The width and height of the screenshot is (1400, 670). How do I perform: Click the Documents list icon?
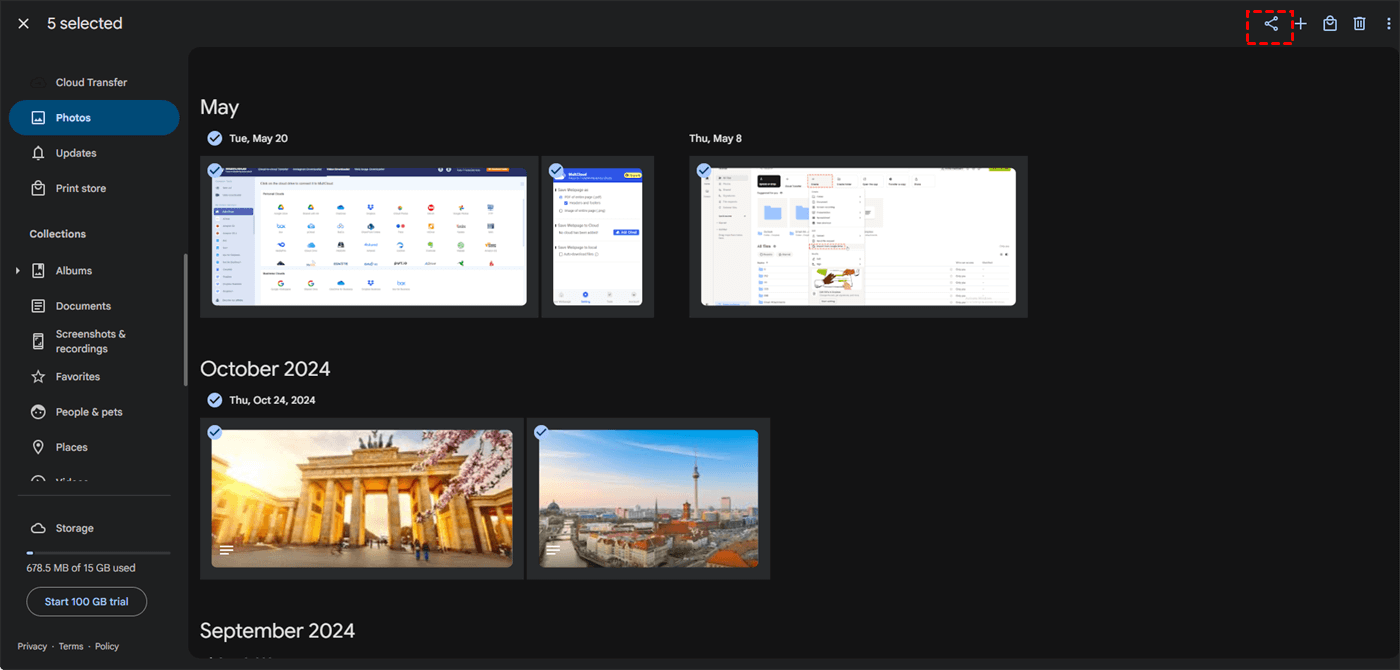click(38, 306)
